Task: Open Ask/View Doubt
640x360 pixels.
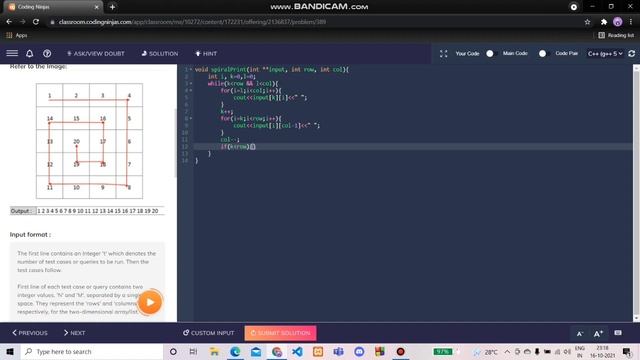Action: click(96, 53)
